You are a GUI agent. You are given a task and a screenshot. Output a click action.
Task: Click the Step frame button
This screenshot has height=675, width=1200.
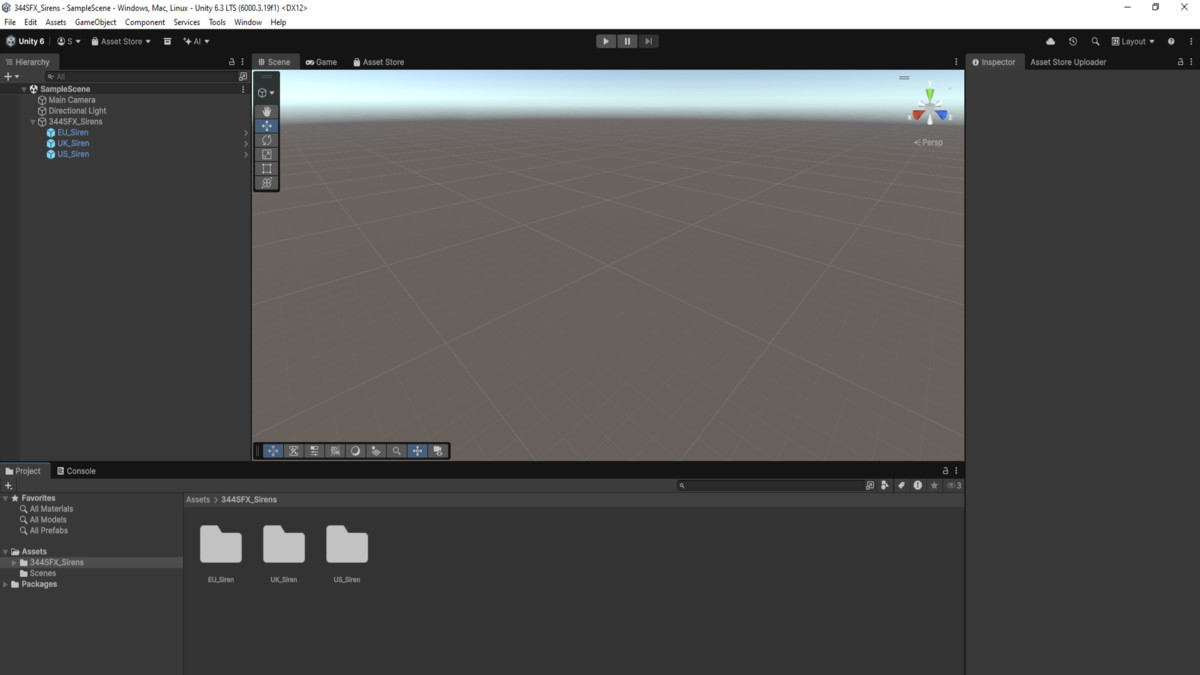648,41
